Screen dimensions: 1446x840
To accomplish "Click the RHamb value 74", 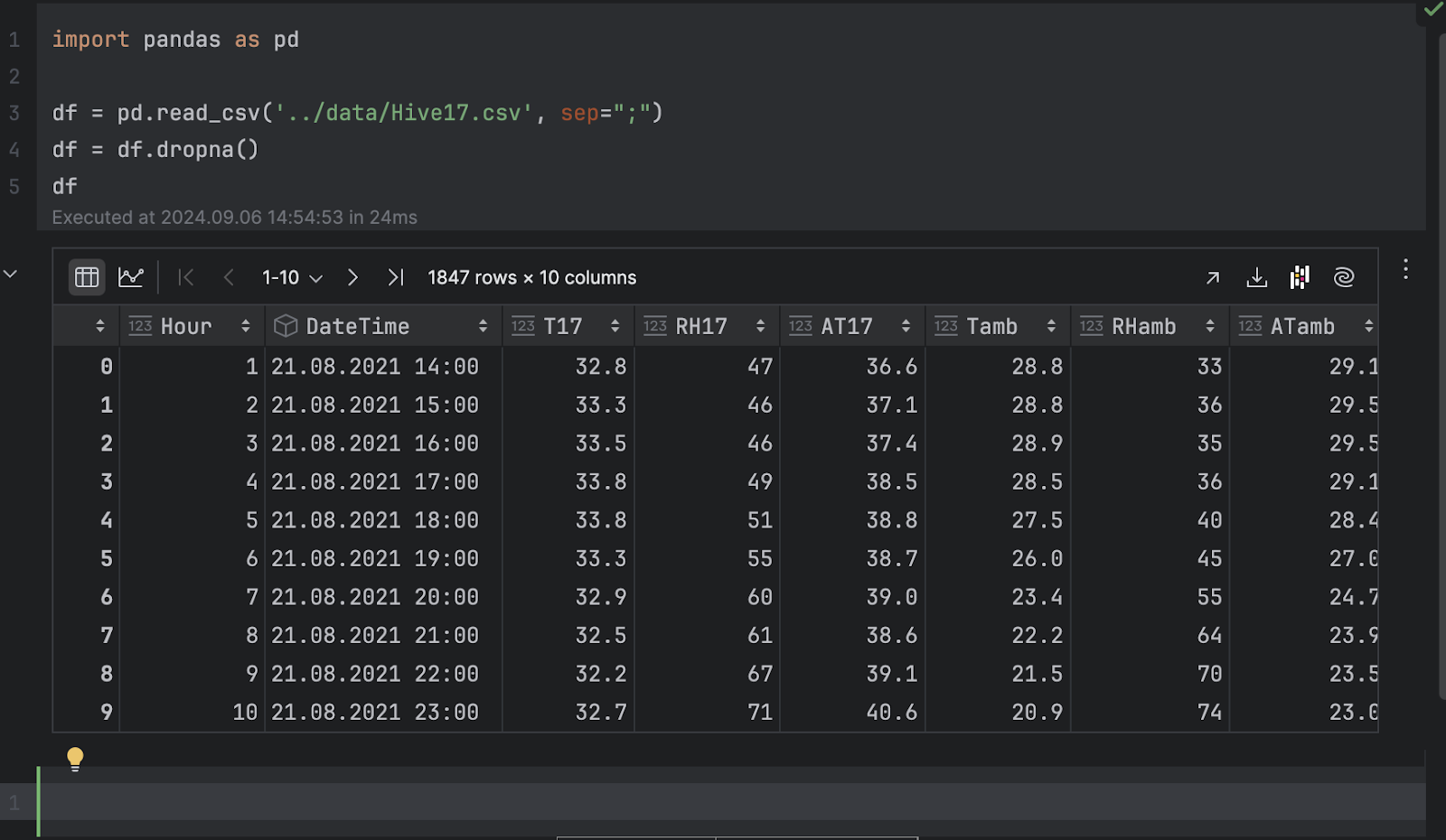I will click(x=1209, y=712).
